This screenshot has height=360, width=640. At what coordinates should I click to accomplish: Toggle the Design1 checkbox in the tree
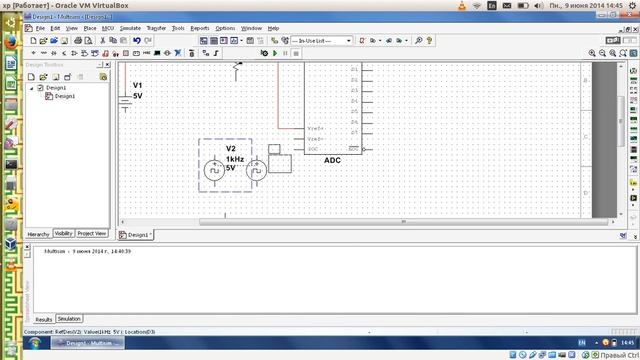tap(40, 88)
